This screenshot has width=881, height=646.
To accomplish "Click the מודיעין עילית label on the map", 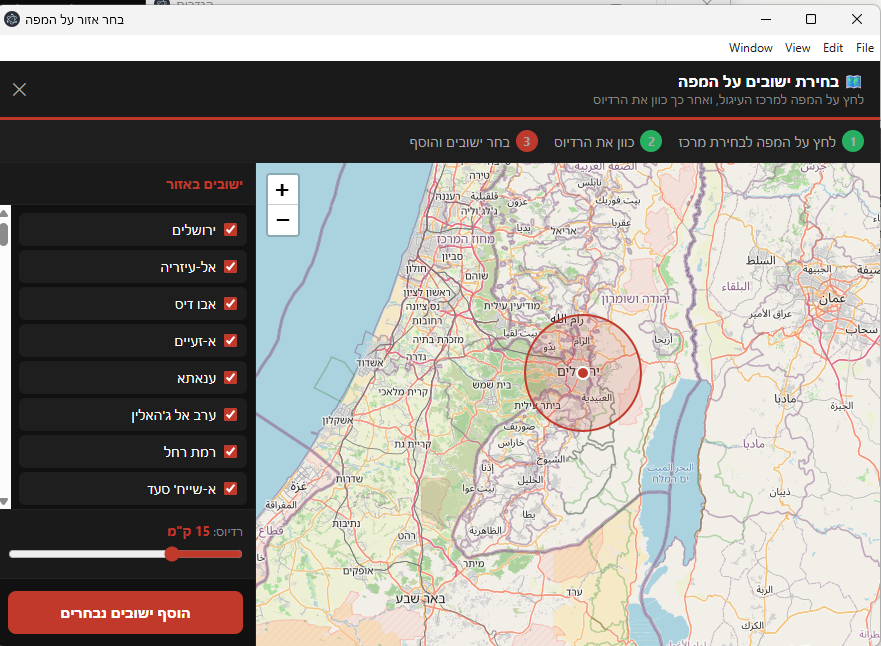I will 512,306.
